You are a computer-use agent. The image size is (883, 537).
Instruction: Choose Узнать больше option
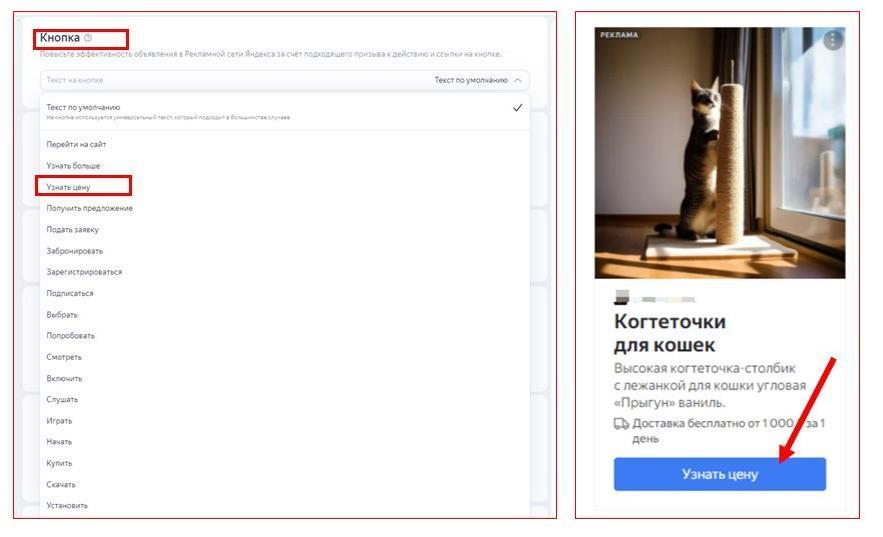[x=73, y=166]
